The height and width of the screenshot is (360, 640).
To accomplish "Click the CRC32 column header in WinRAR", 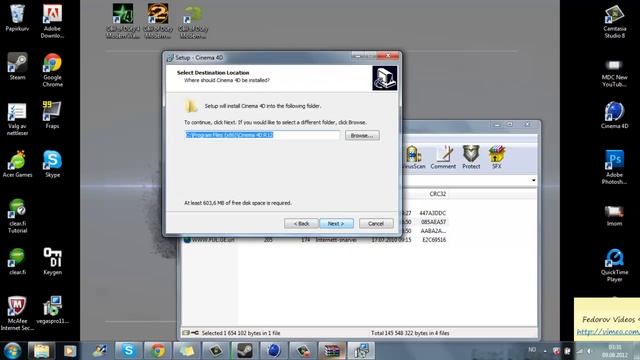I will [438, 194].
